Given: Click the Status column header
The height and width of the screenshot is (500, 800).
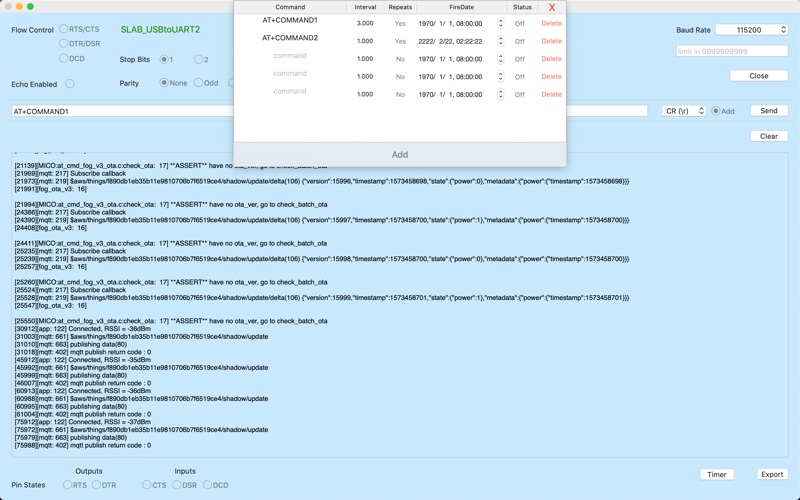Looking at the screenshot, I should (x=522, y=7).
